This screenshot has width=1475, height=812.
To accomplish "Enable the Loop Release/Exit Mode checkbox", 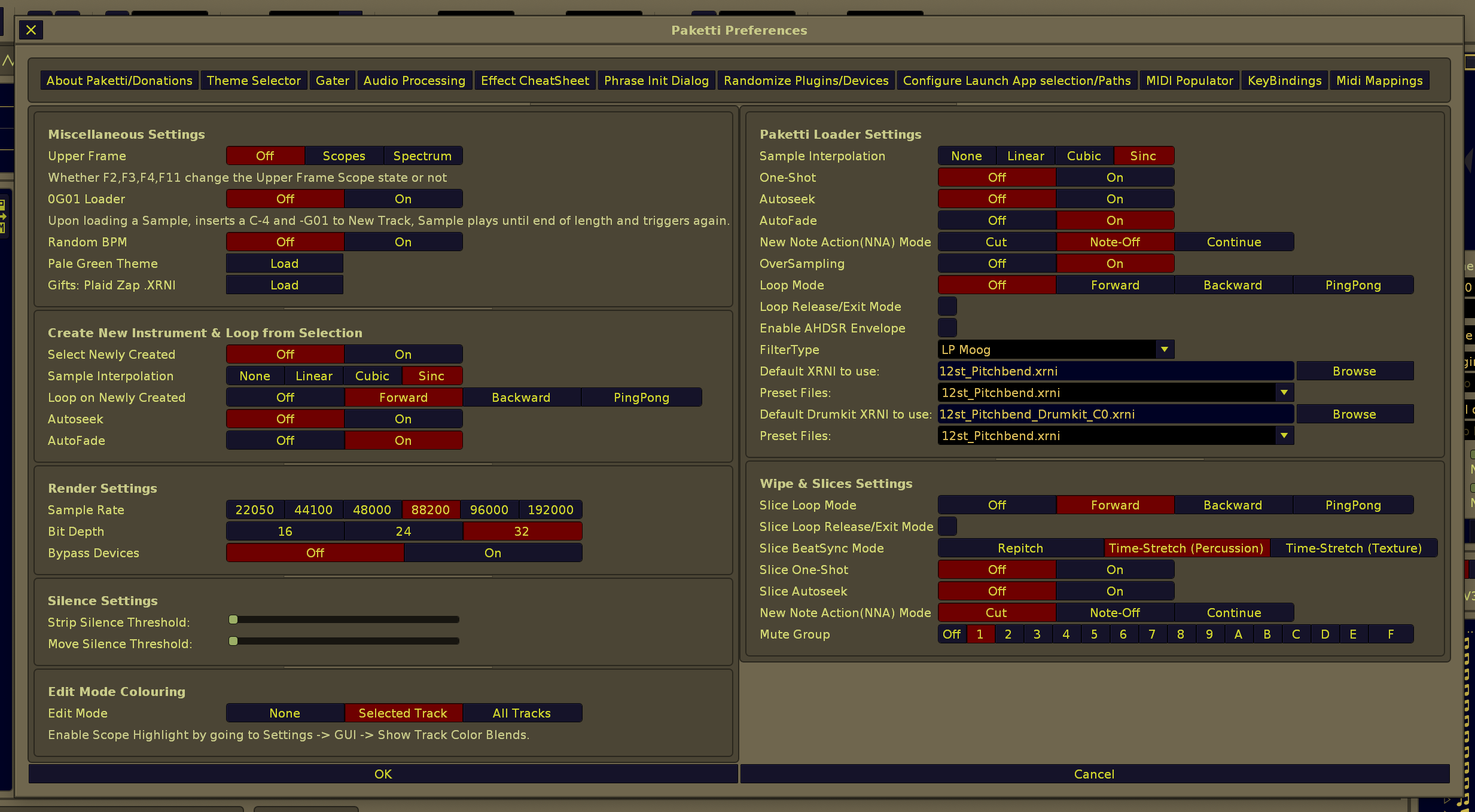I will coord(947,306).
